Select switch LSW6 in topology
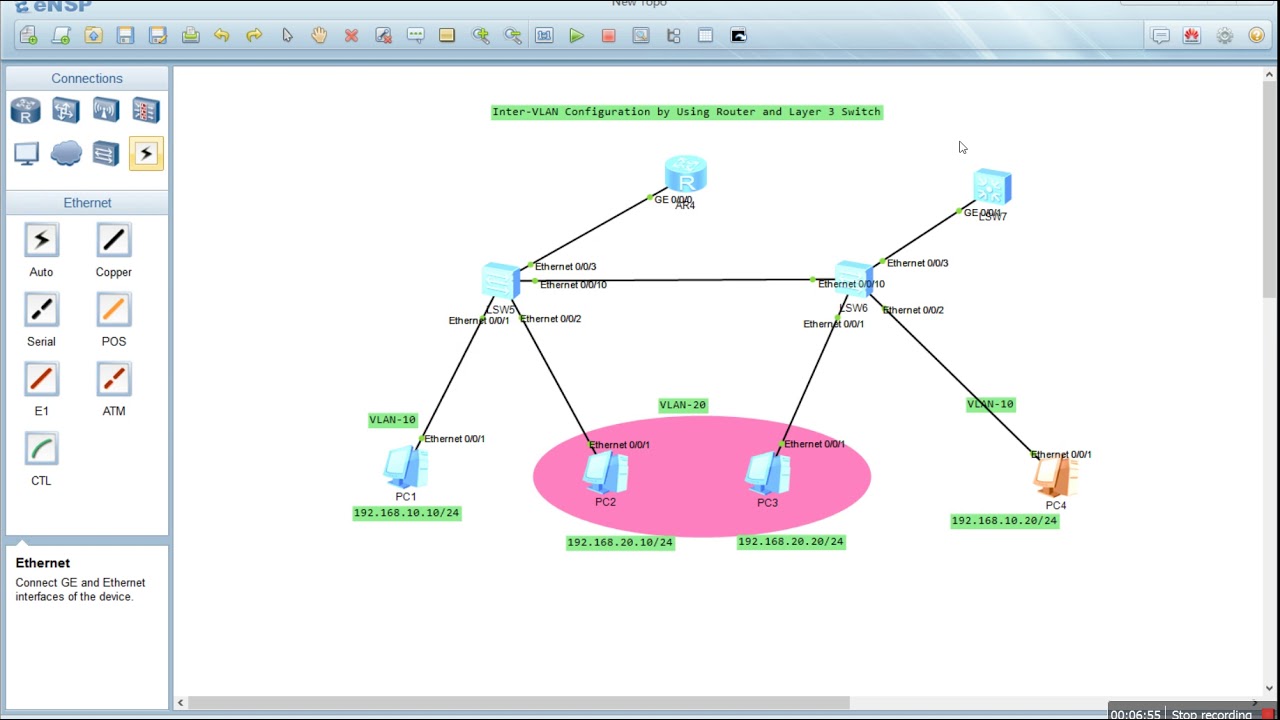This screenshot has width=1280, height=720. pyautogui.click(x=854, y=280)
